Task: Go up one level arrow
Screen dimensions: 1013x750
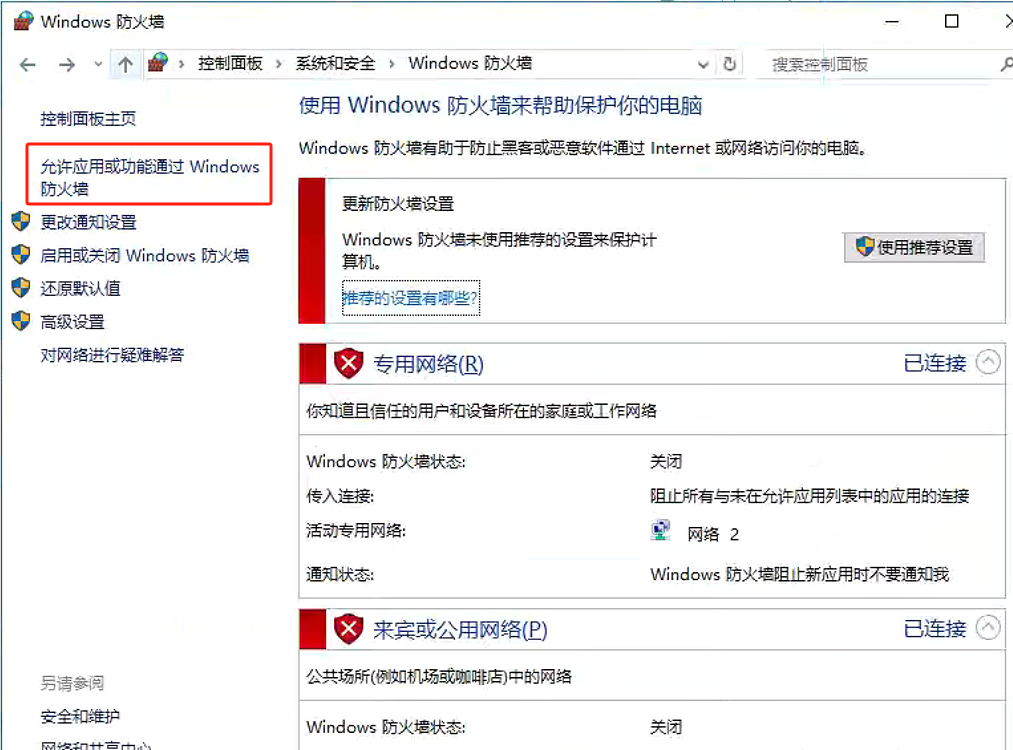Action: pos(125,65)
